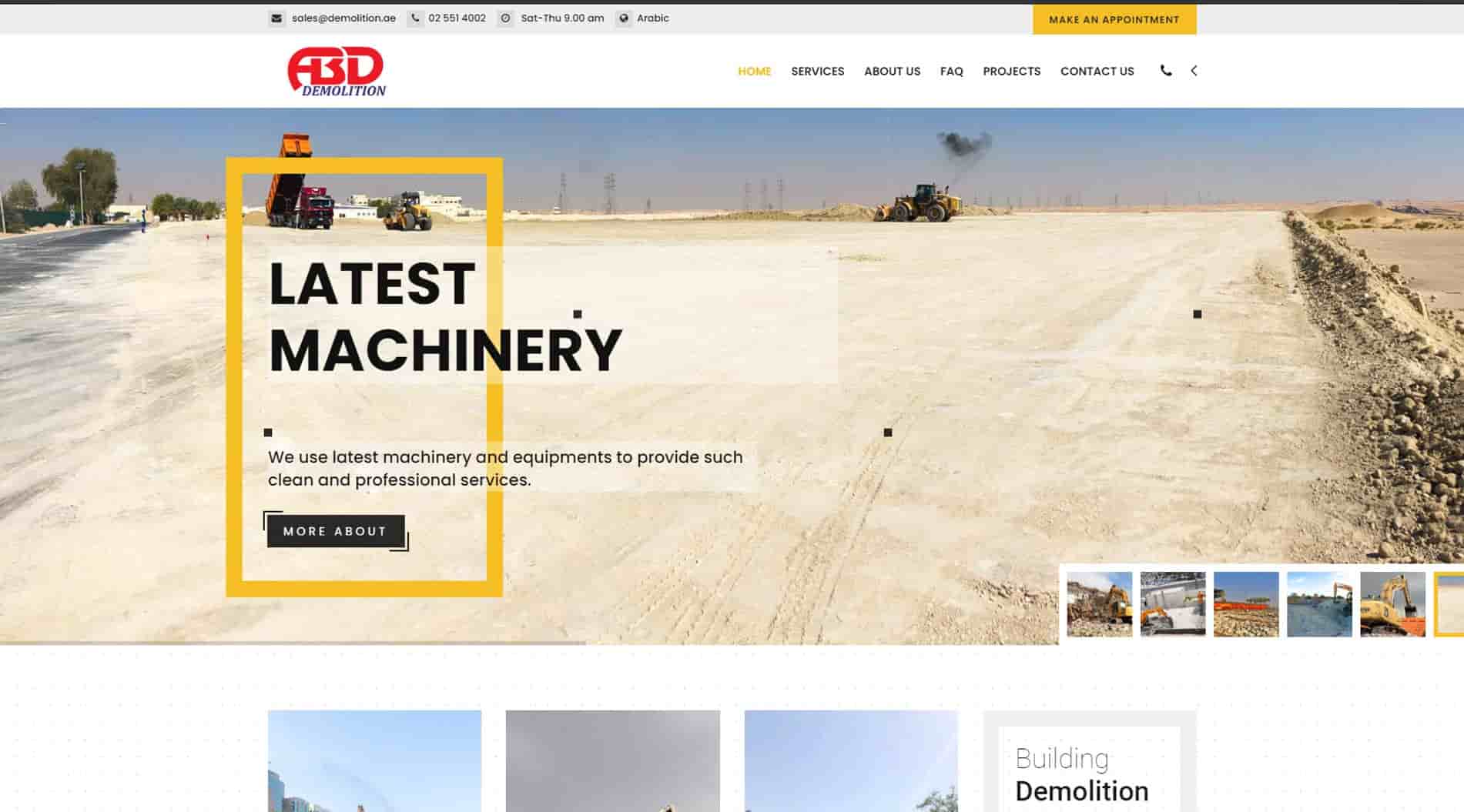Click the clock icon beside Sat-Thu hours
Viewport: 1464px width, 812px height.
pyautogui.click(x=505, y=18)
